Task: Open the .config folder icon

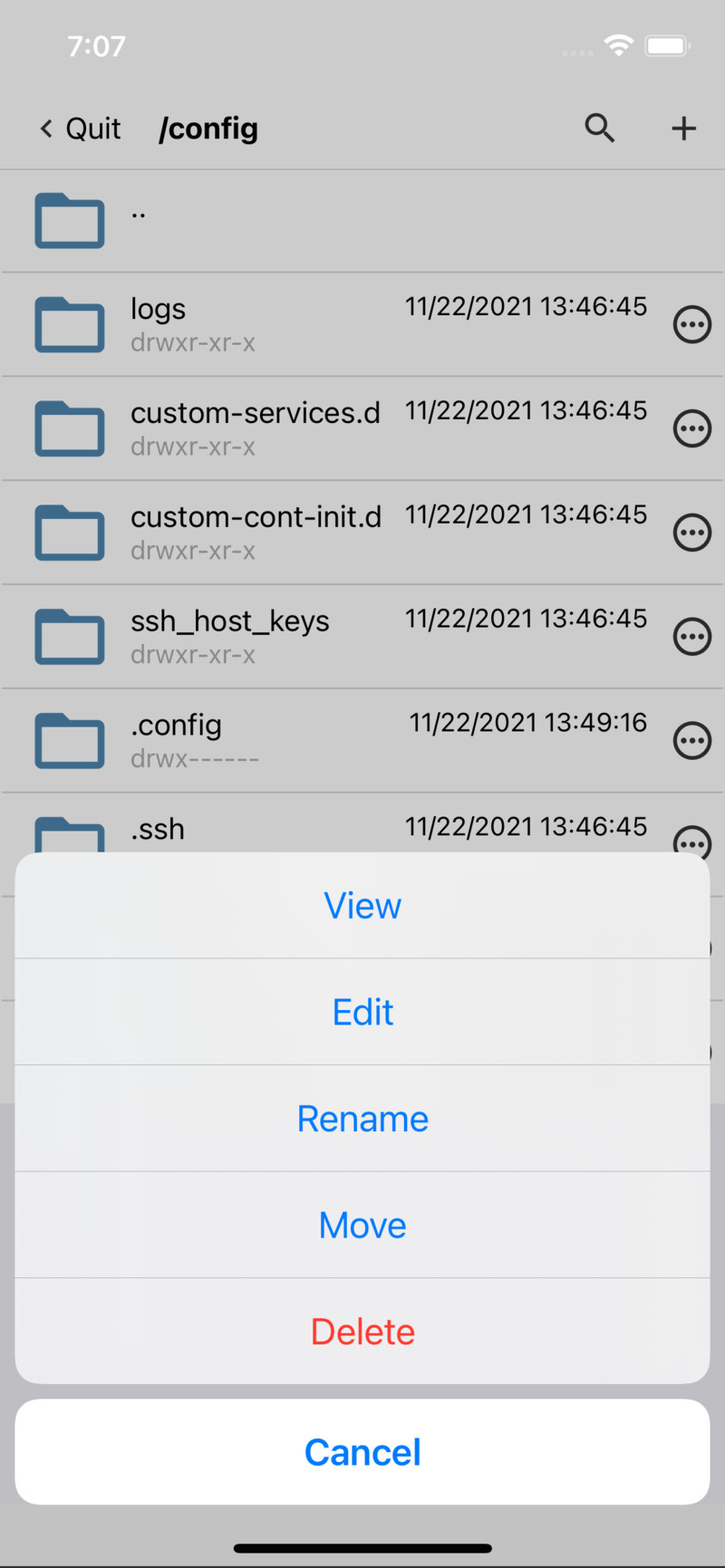Action: 69,740
